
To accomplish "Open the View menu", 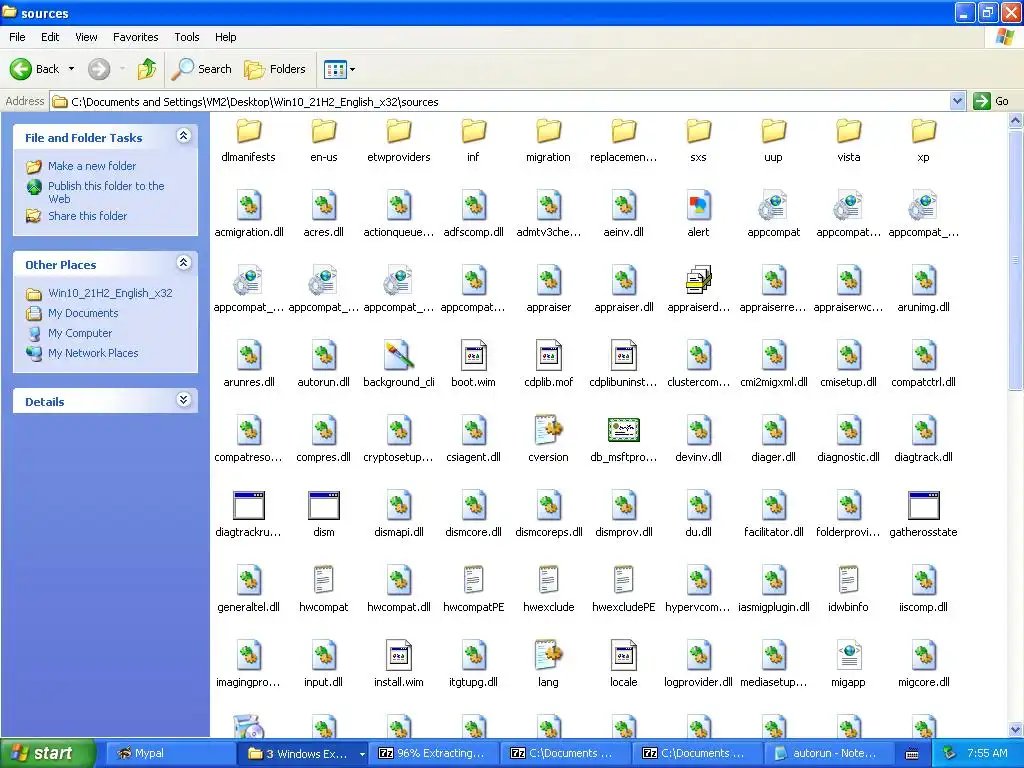I will pyautogui.click(x=86, y=37).
